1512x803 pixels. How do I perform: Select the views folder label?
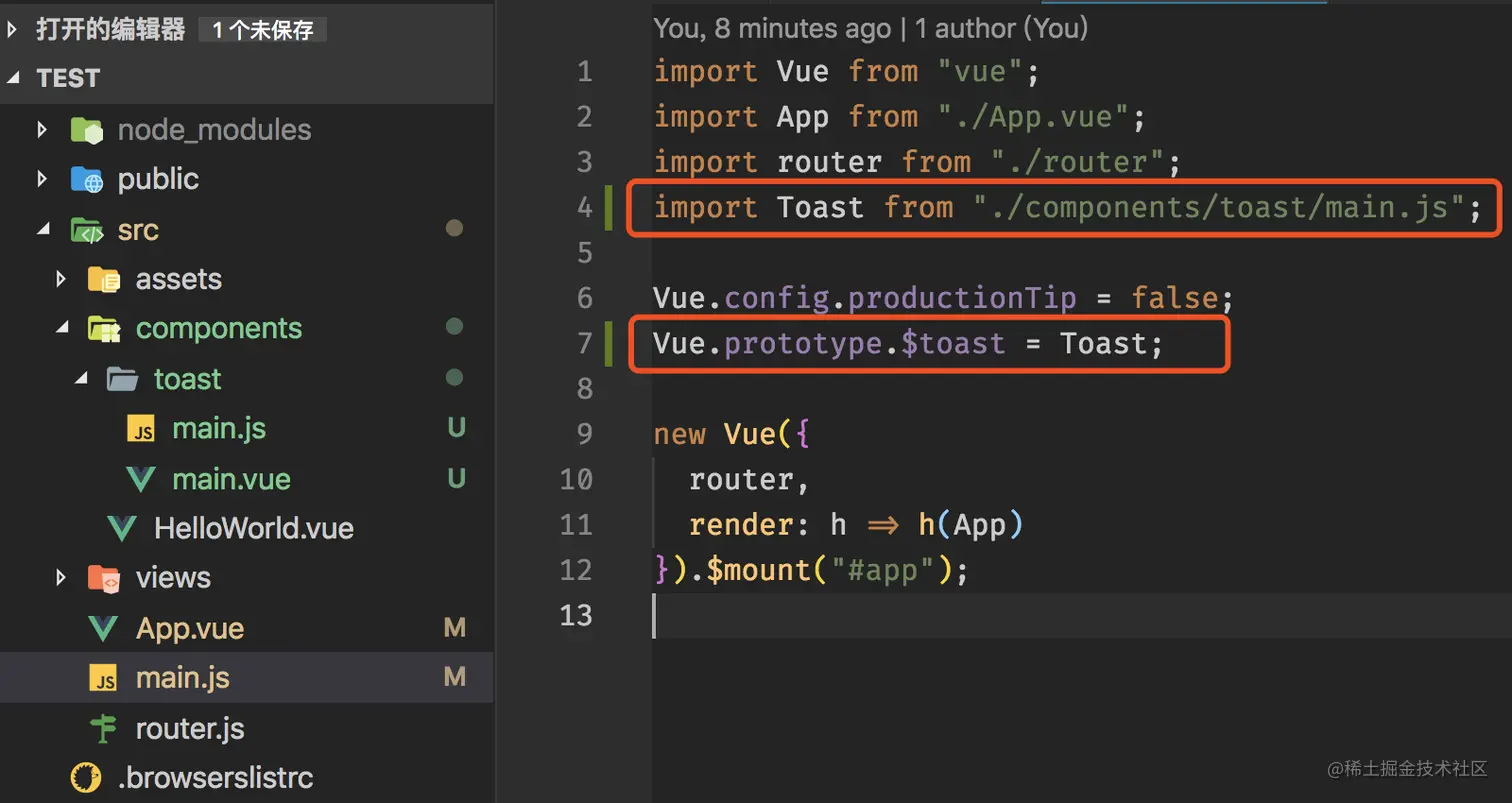[x=173, y=577]
